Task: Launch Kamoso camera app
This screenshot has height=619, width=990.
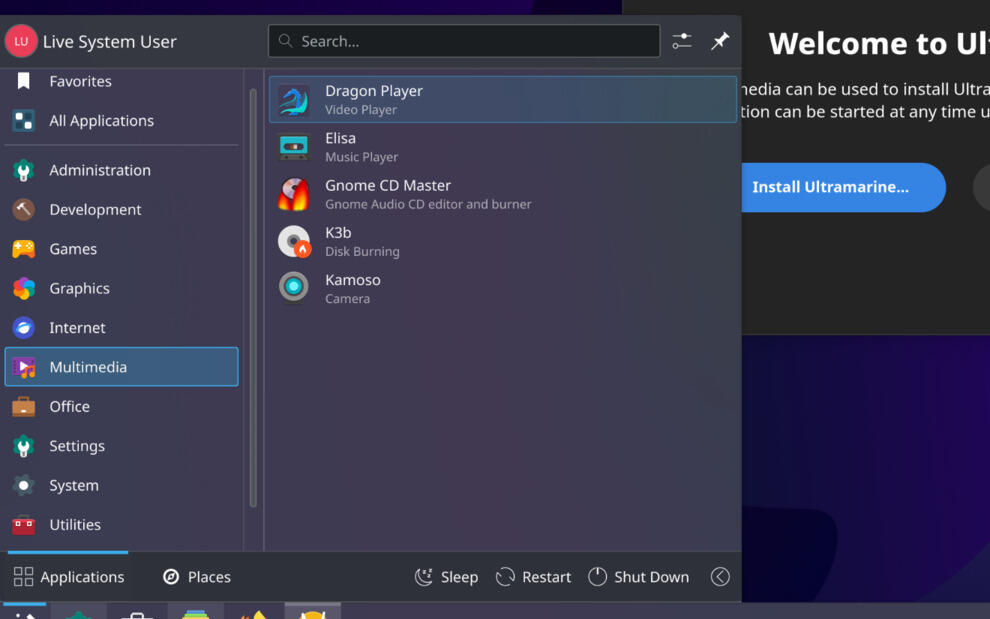Action: tap(503, 289)
